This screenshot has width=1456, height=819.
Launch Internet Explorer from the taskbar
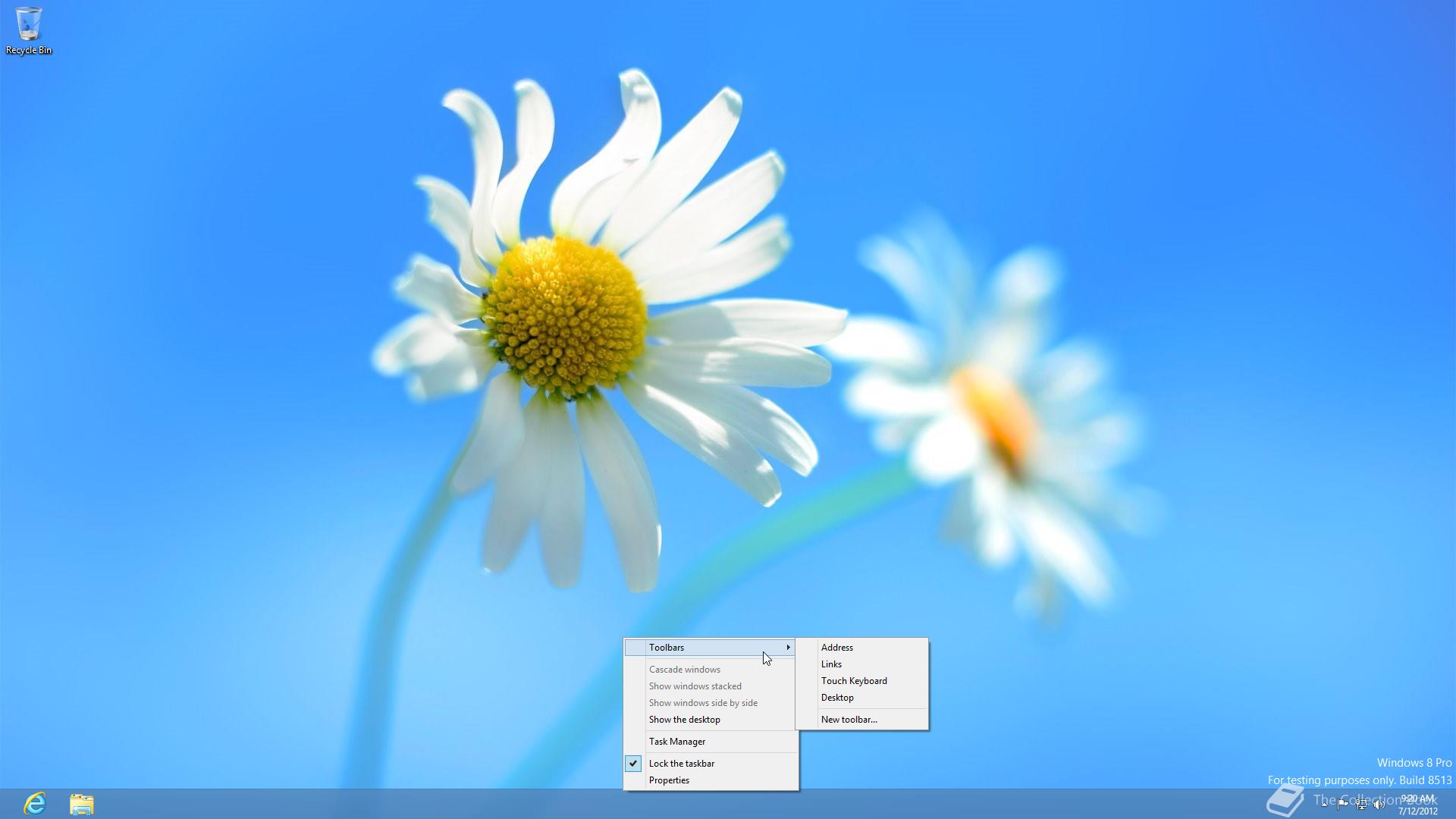pos(35,804)
